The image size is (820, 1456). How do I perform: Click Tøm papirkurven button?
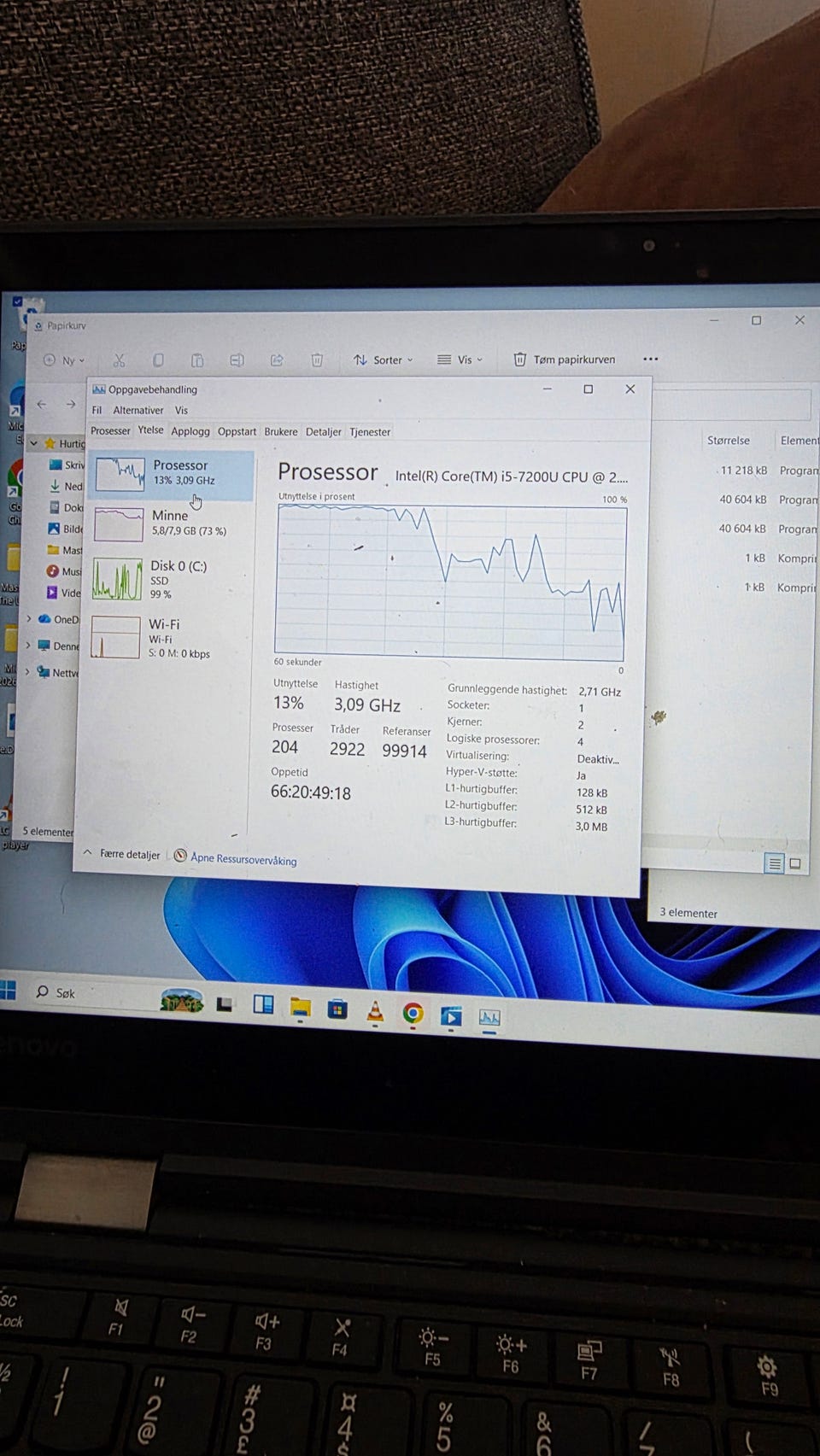[564, 360]
